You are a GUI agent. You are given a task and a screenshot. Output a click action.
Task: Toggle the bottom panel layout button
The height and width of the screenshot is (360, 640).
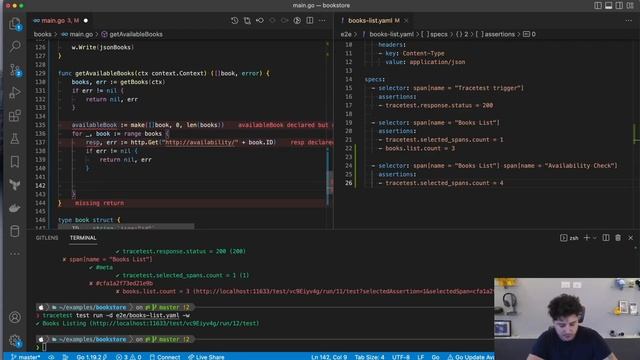(609, 5)
